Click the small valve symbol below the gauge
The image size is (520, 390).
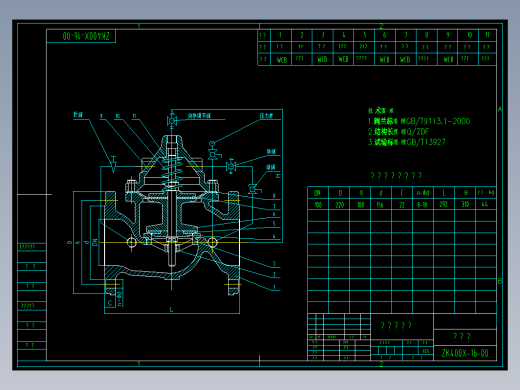[213, 154]
